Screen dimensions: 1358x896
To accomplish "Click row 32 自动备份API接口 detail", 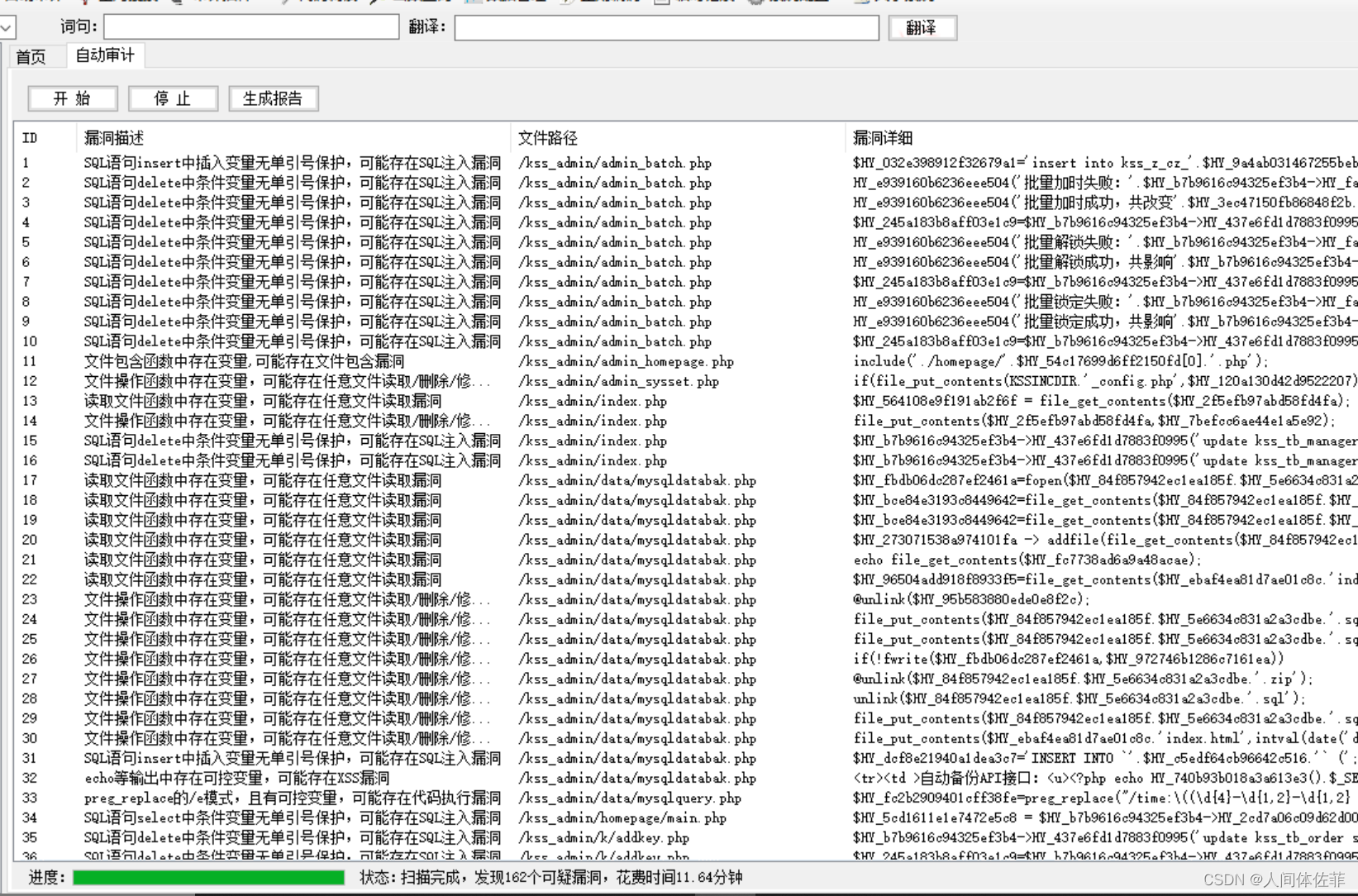I will pyautogui.click(x=1105, y=778).
